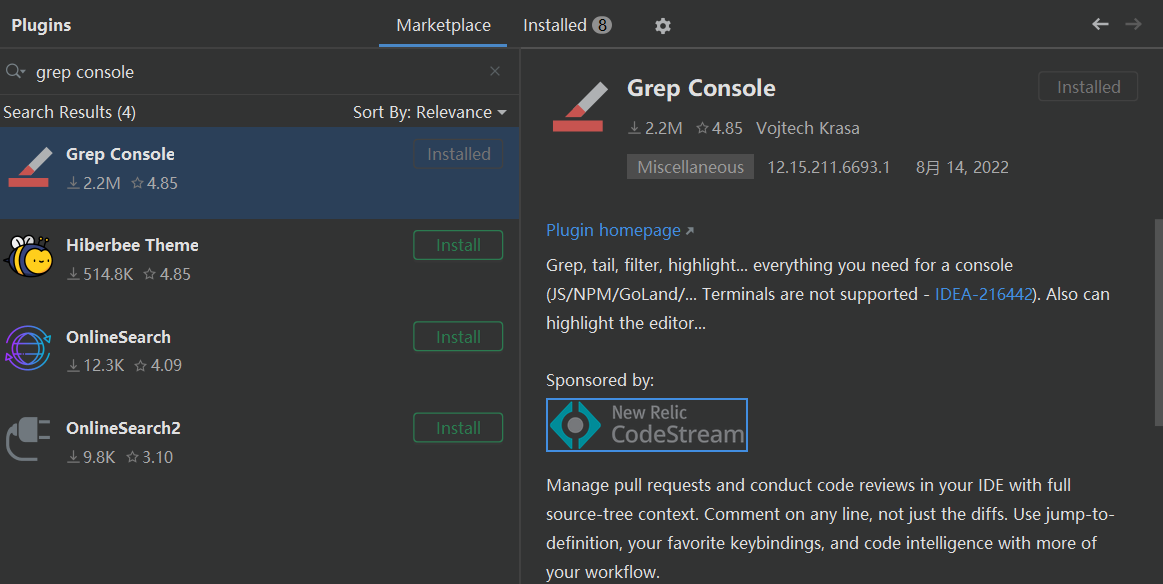This screenshot has height=584, width=1163.
Task: Go back with the left arrow
Action: point(1100,24)
